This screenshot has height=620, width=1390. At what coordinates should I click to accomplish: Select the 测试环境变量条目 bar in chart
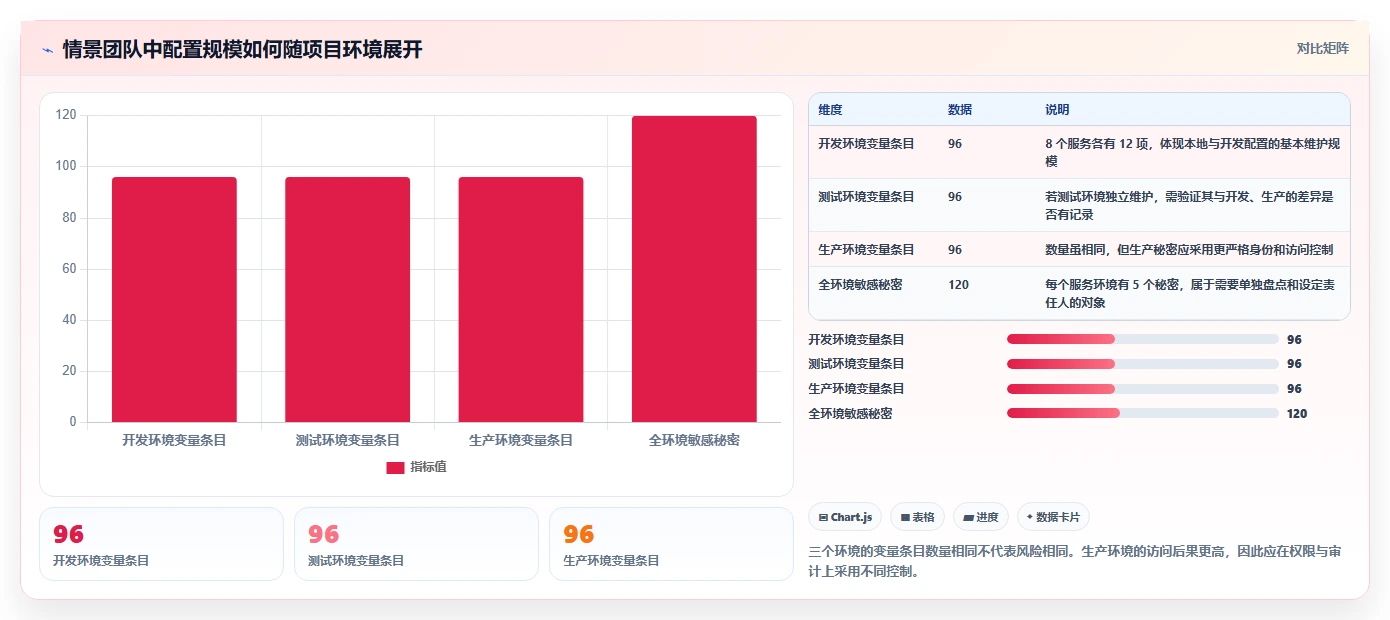pyautogui.click(x=347, y=300)
